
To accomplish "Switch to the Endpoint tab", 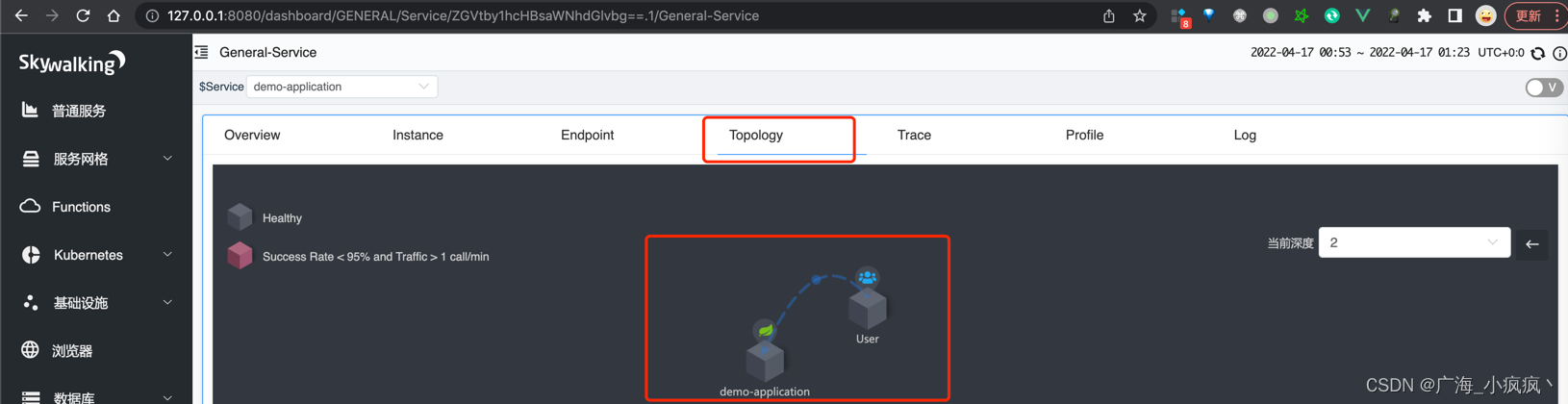I will pos(587,135).
